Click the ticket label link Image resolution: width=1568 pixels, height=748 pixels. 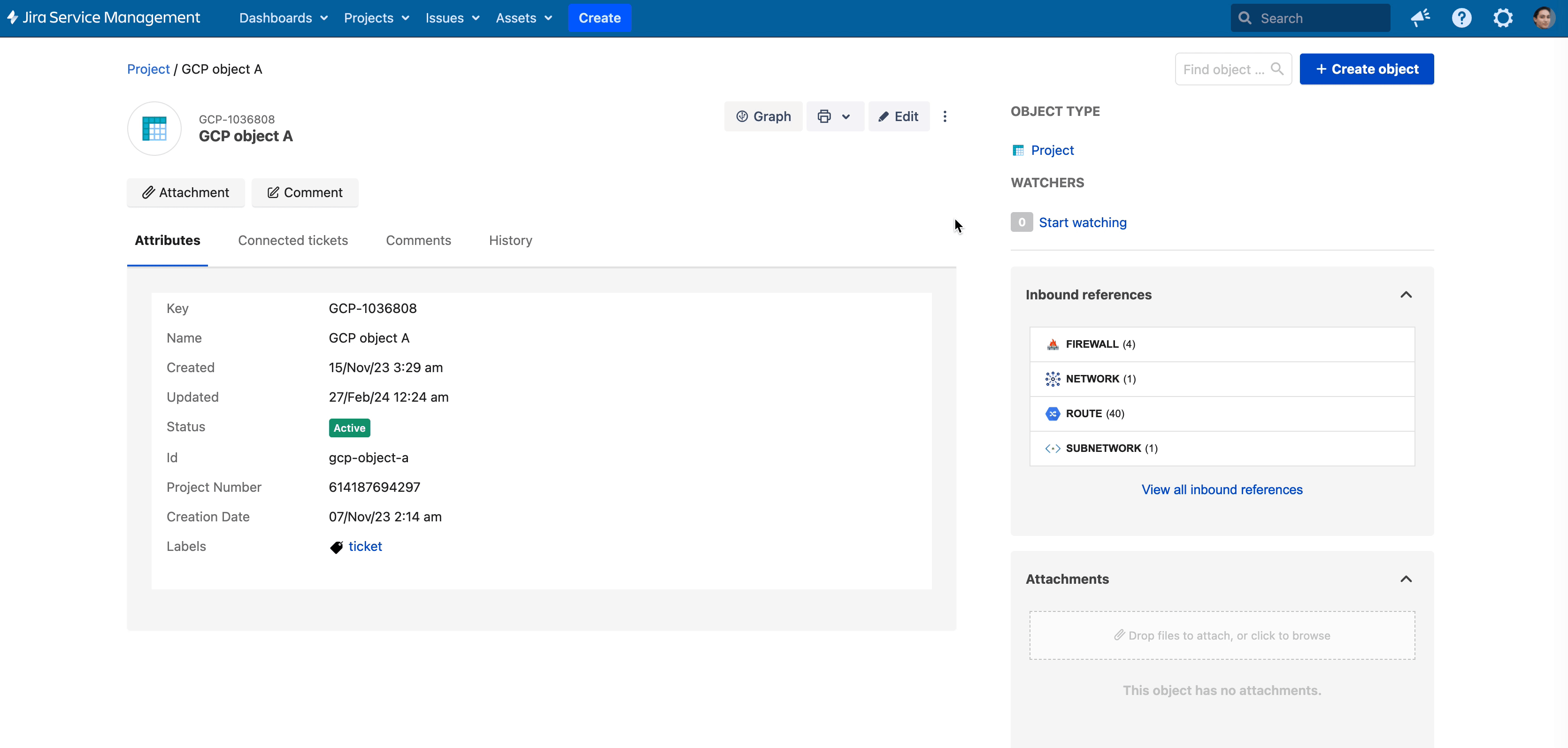coord(365,547)
